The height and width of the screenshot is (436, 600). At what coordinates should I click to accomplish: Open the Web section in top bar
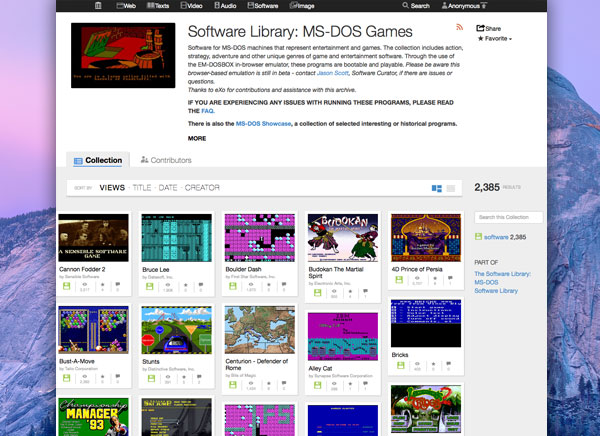(x=126, y=6)
